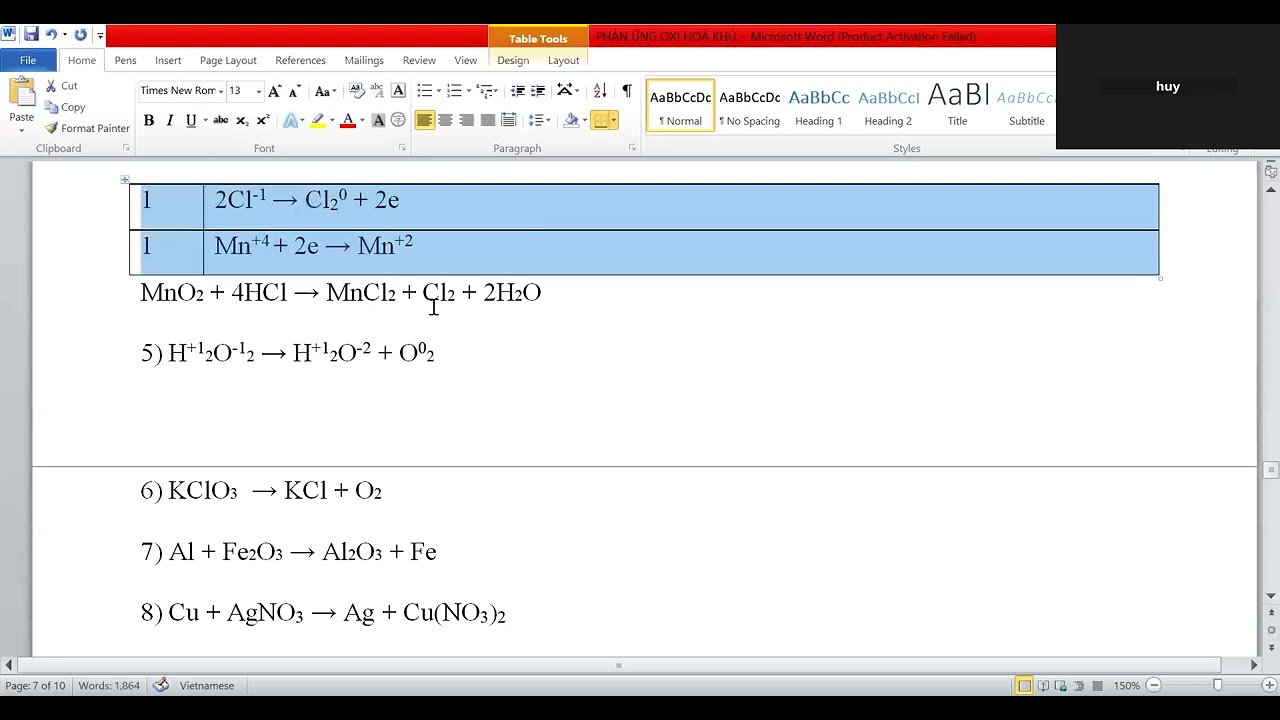Toggle bold formatting
The width and height of the screenshot is (1280, 720).
tap(149, 120)
